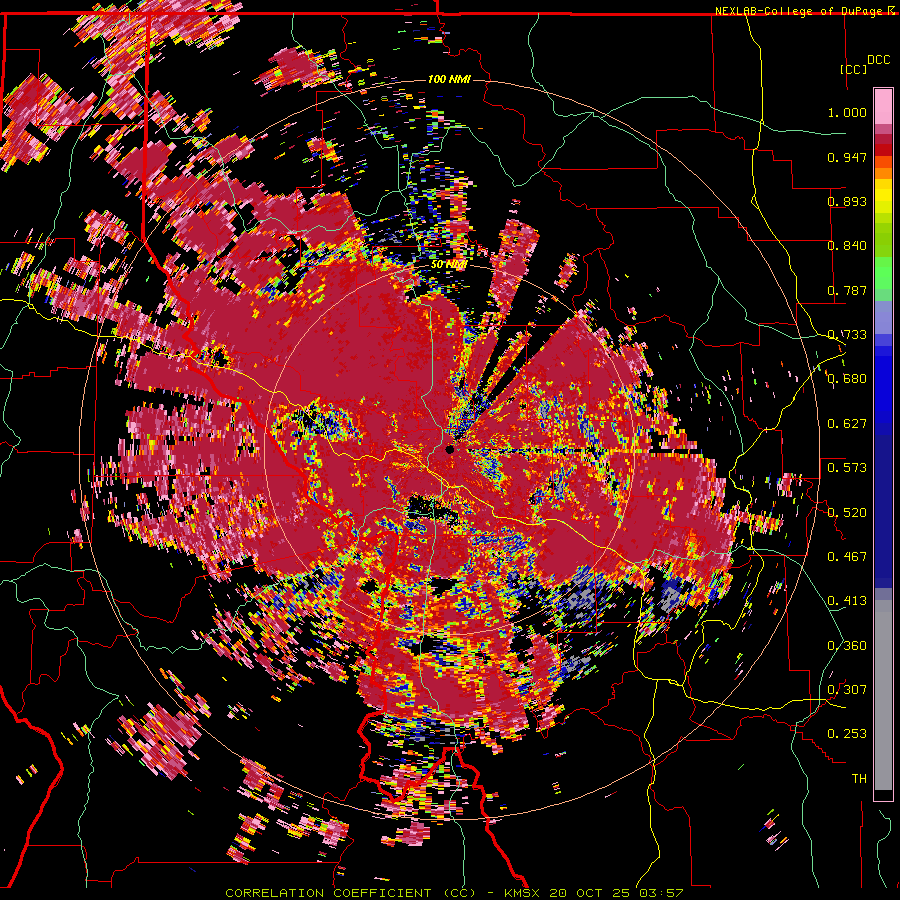Click the large gray band on the color scale

pyautogui.click(x=883, y=695)
